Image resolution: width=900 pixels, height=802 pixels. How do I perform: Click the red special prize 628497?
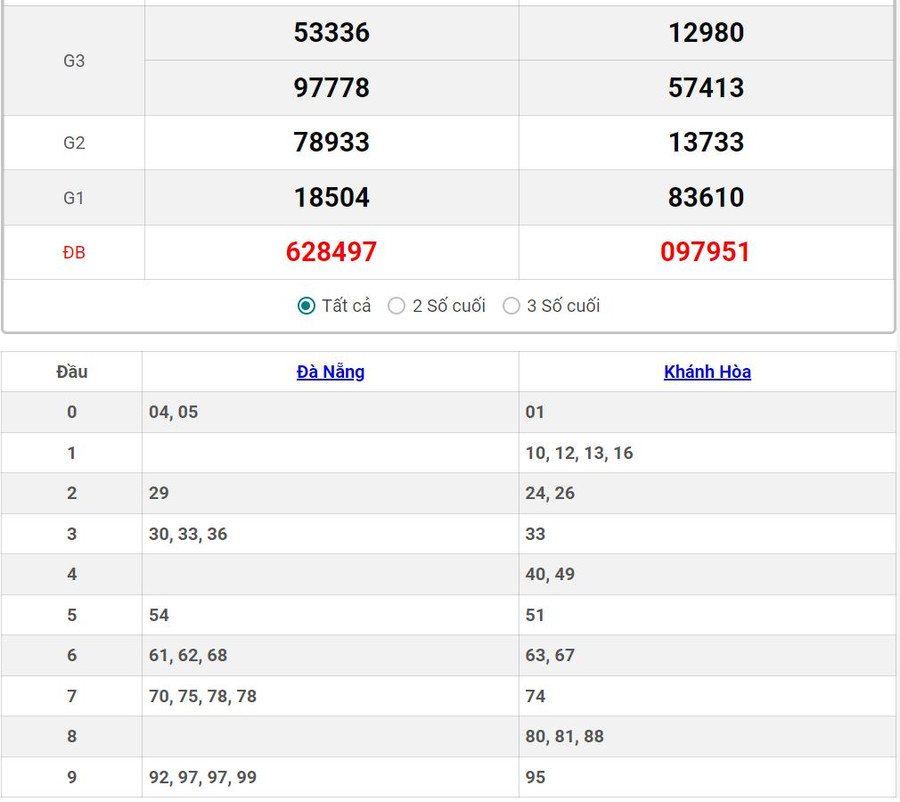(x=331, y=252)
